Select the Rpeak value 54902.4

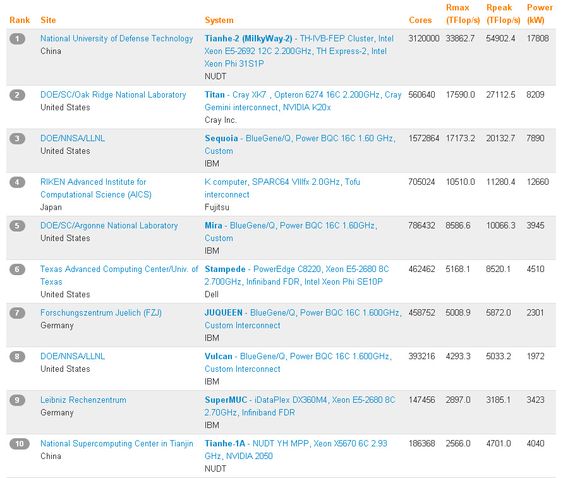click(x=501, y=38)
